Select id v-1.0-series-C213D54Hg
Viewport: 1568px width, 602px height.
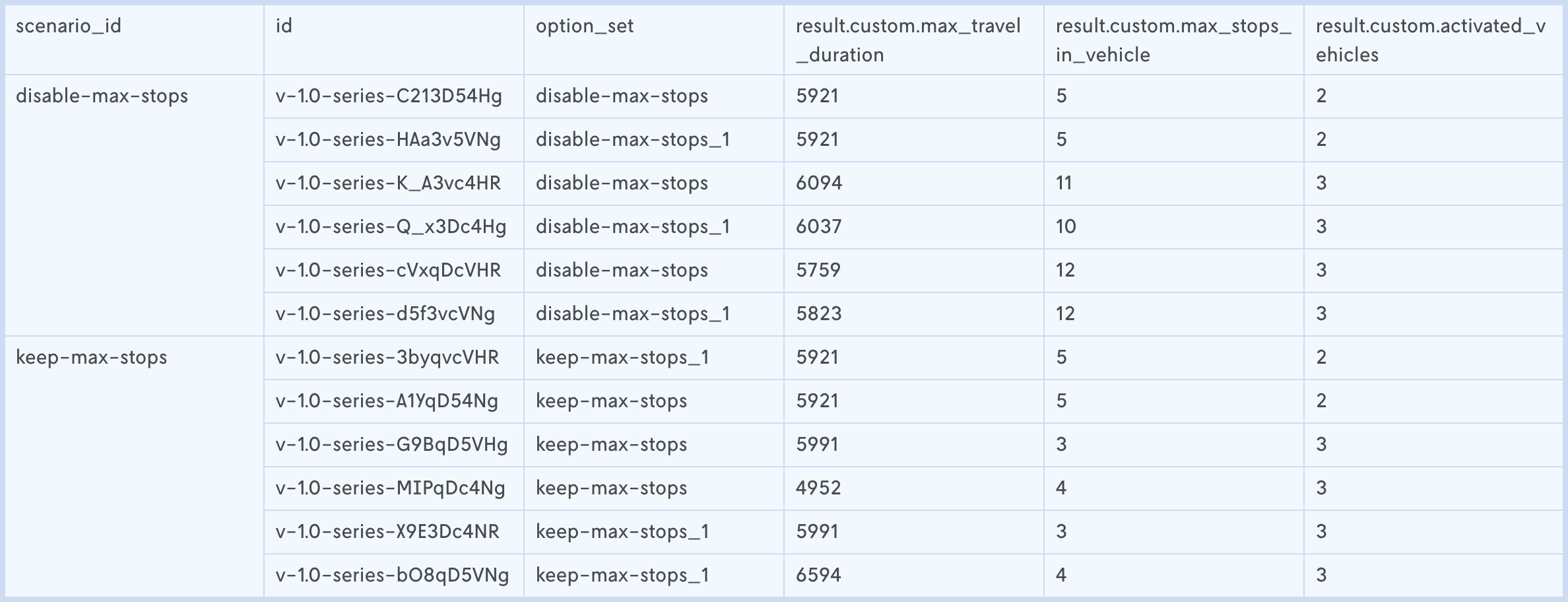389,96
